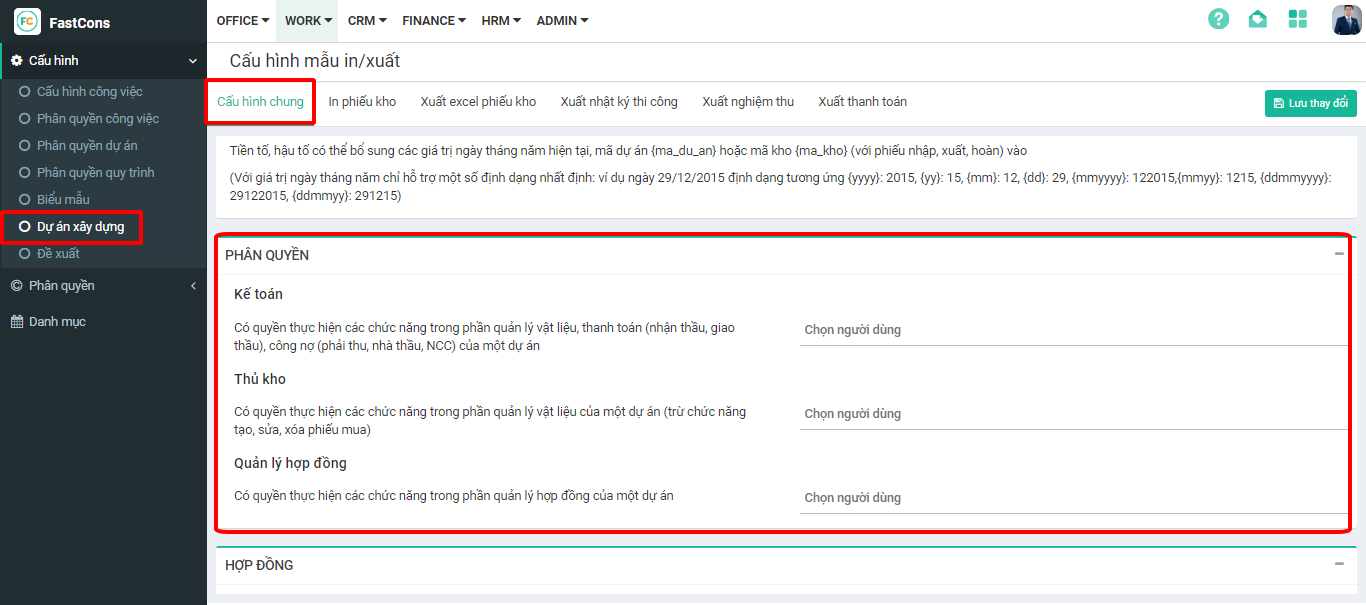Click the Kế toán user selection field

pos(1073,330)
